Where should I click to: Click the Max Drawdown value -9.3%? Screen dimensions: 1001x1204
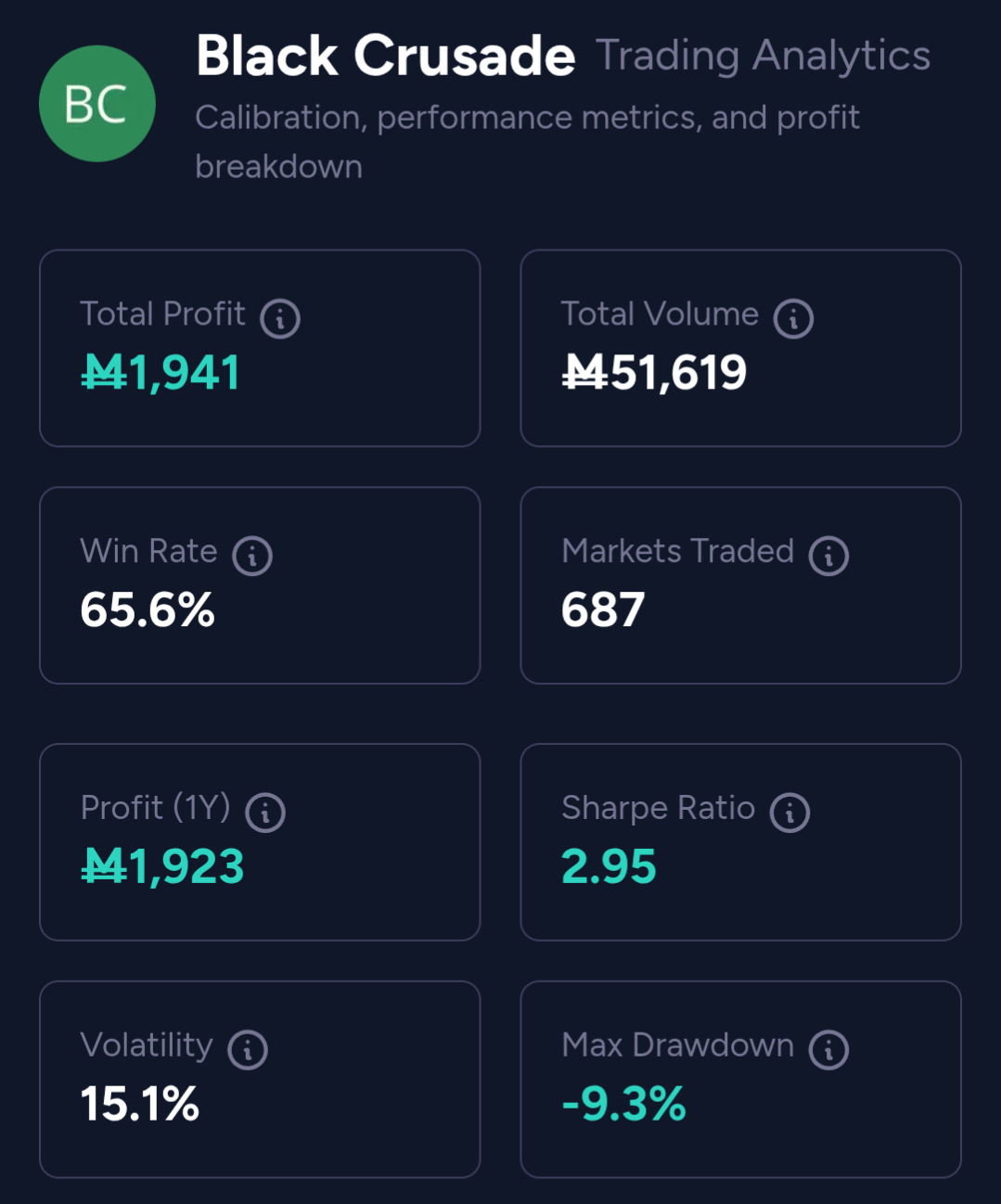click(623, 1104)
